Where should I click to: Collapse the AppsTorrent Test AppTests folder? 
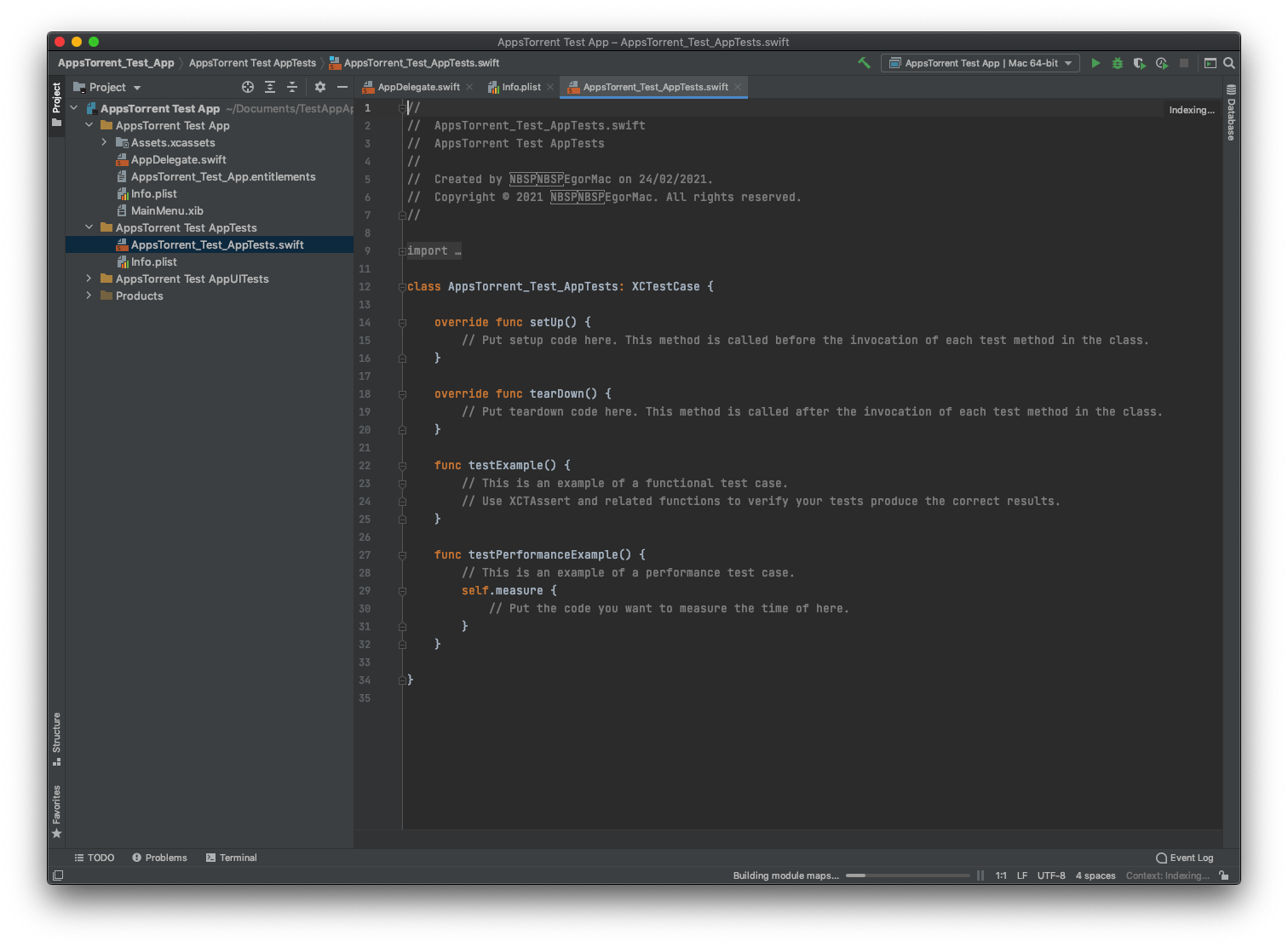click(x=89, y=227)
